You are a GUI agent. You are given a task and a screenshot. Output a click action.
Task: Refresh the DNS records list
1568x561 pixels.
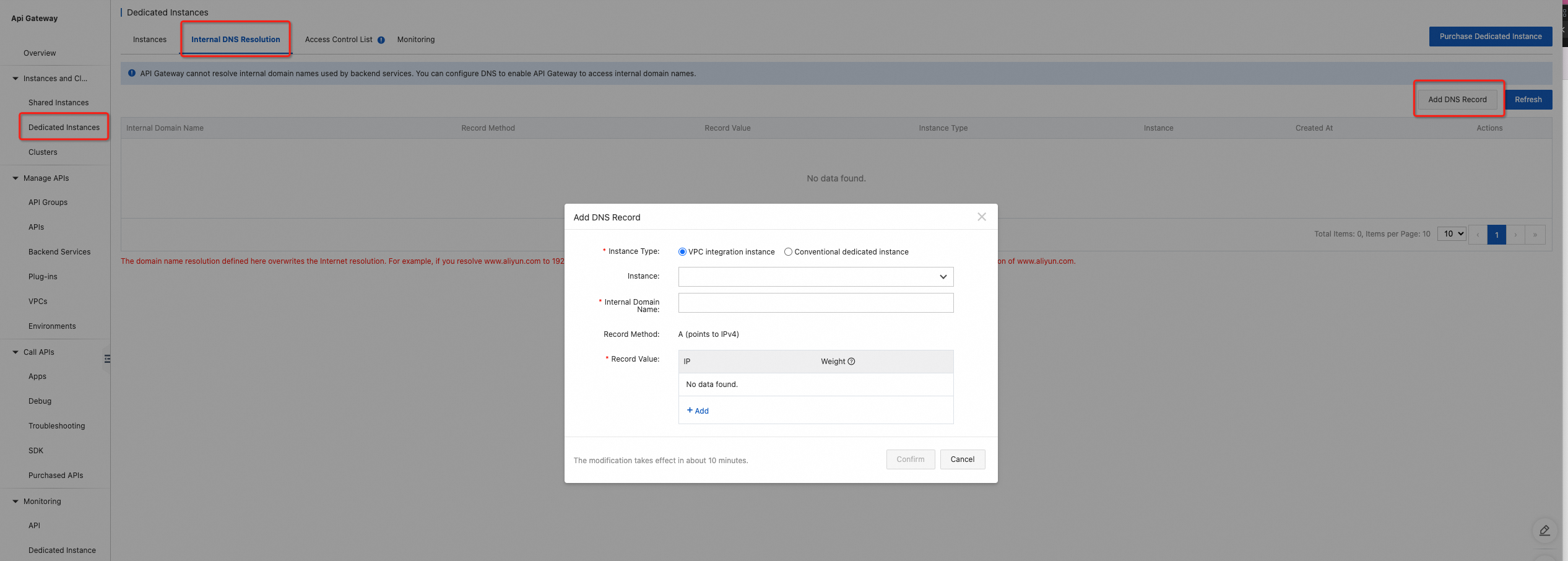click(1528, 100)
